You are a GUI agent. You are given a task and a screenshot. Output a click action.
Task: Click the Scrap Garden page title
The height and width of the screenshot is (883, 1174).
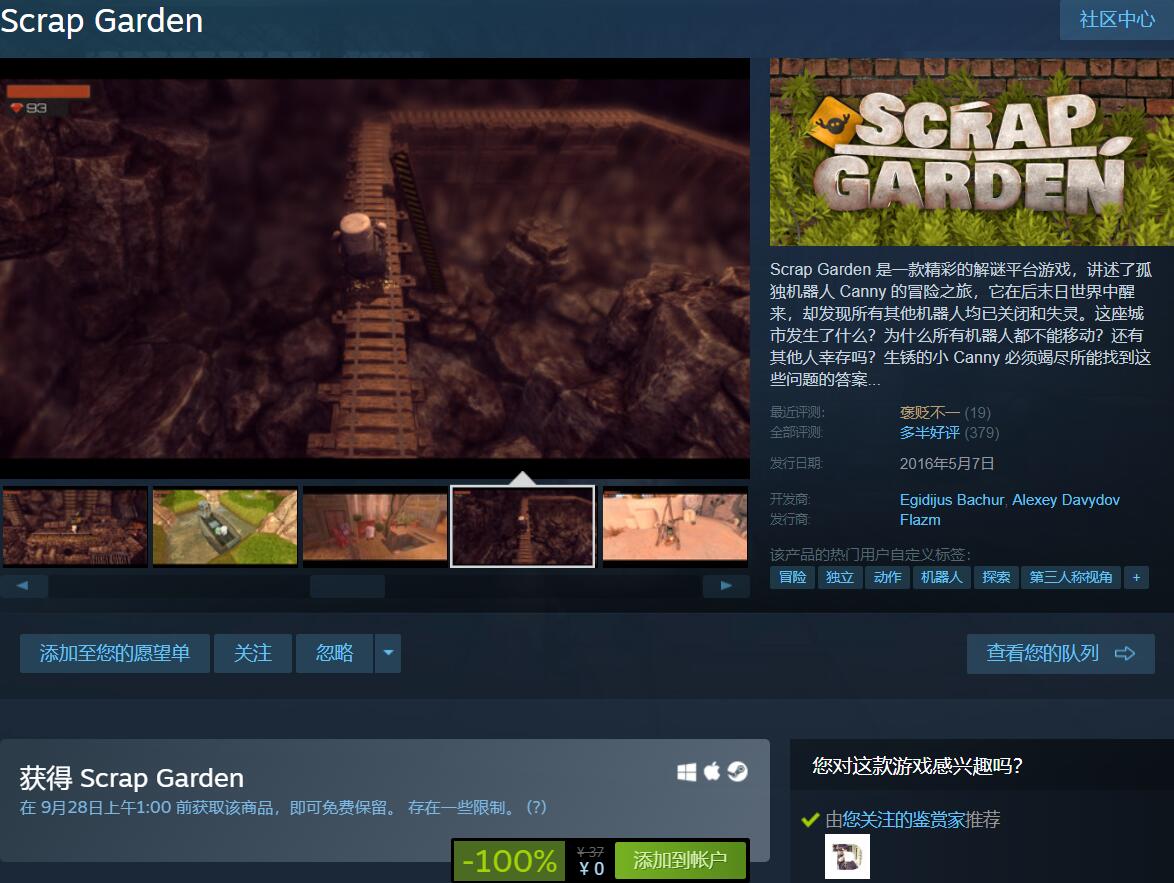102,20
